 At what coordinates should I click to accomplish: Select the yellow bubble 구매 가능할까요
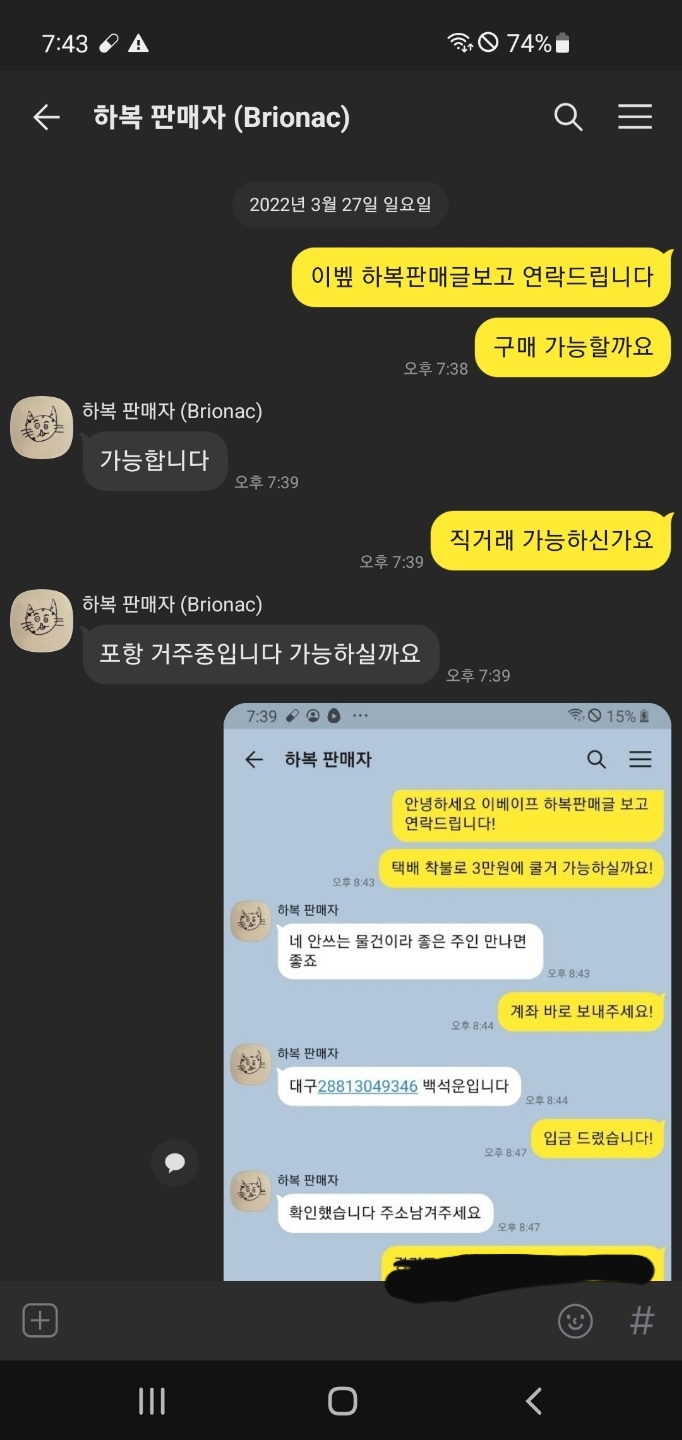point(573,347)
